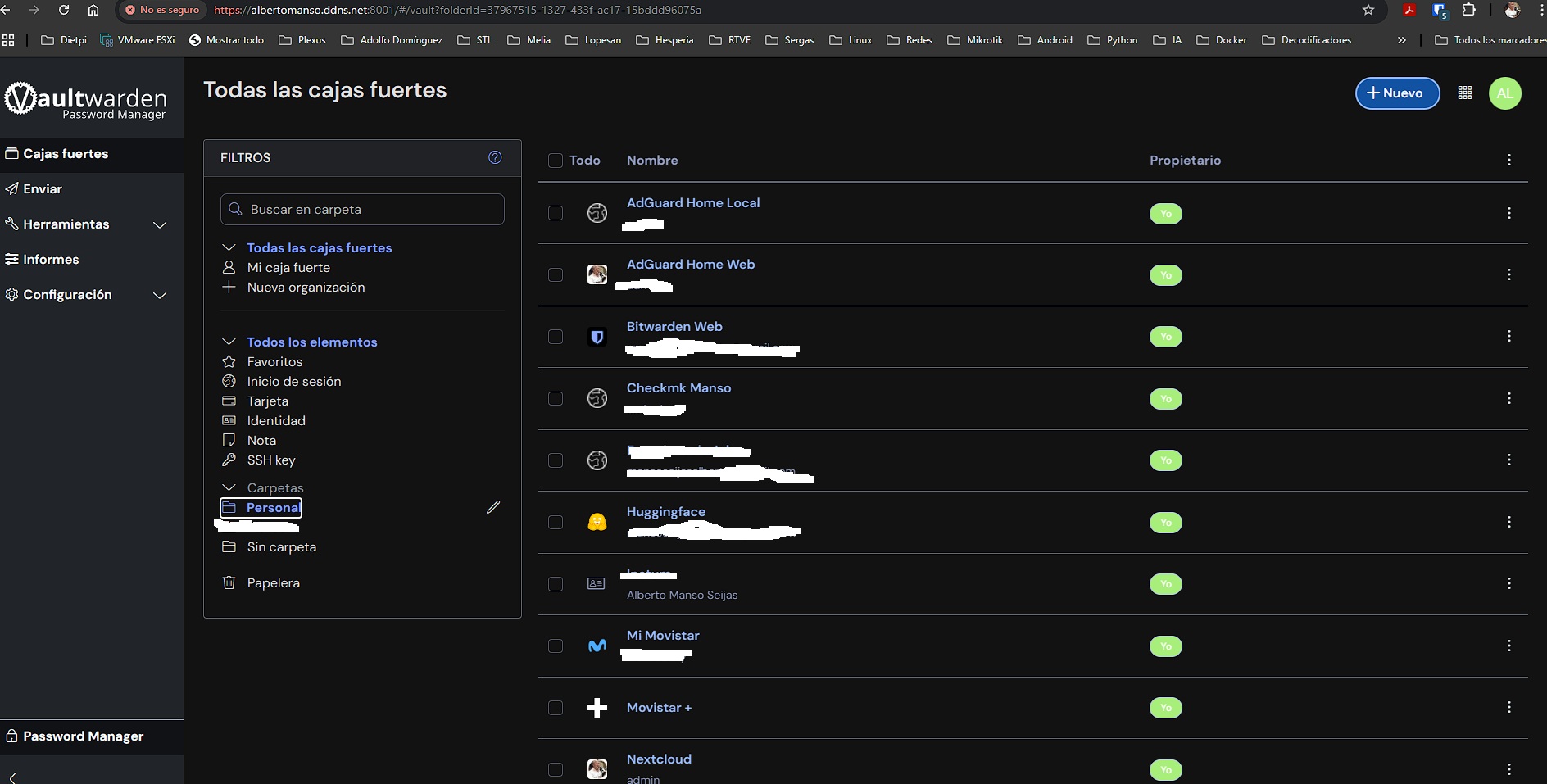
Task: Open the Informes section in sidebar
Action: pyautogui.click(x=51, y=259)
